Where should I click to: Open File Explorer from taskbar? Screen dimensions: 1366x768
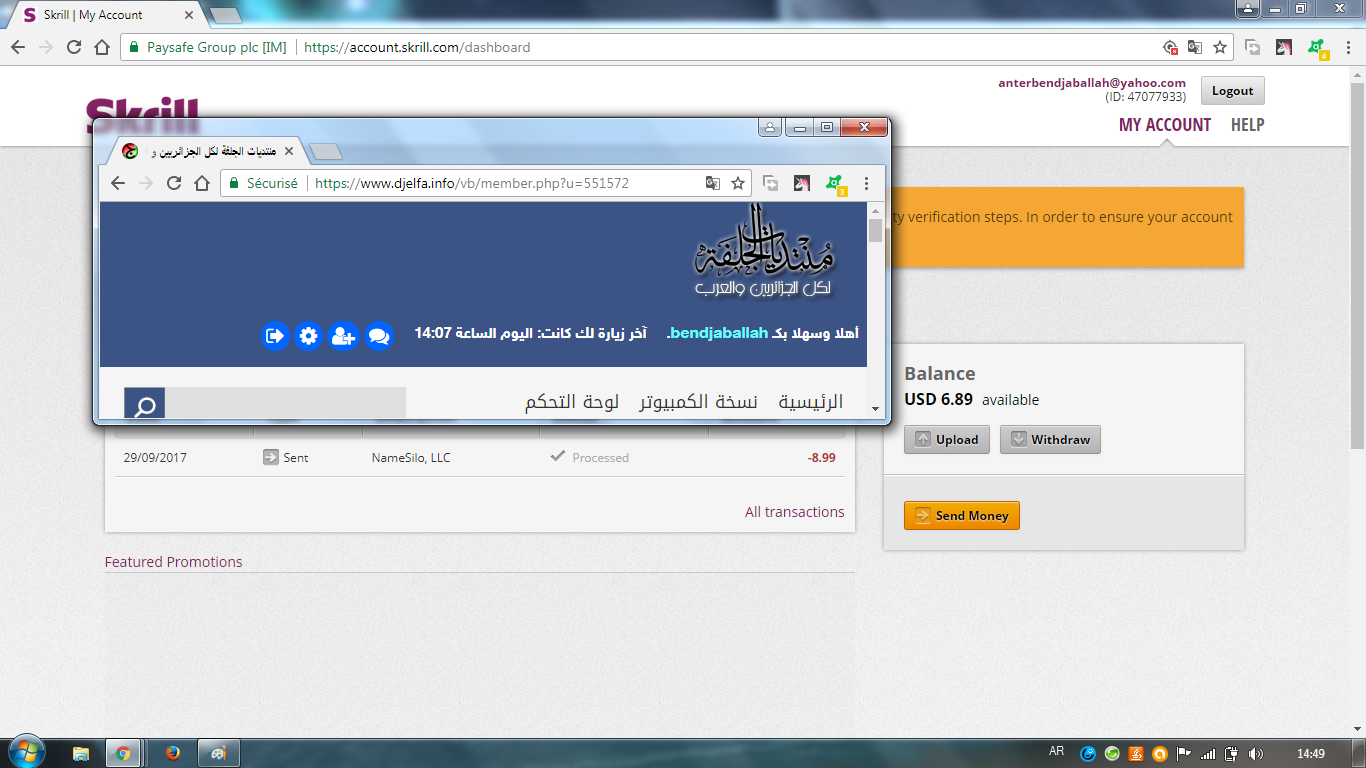coord(81,753)
